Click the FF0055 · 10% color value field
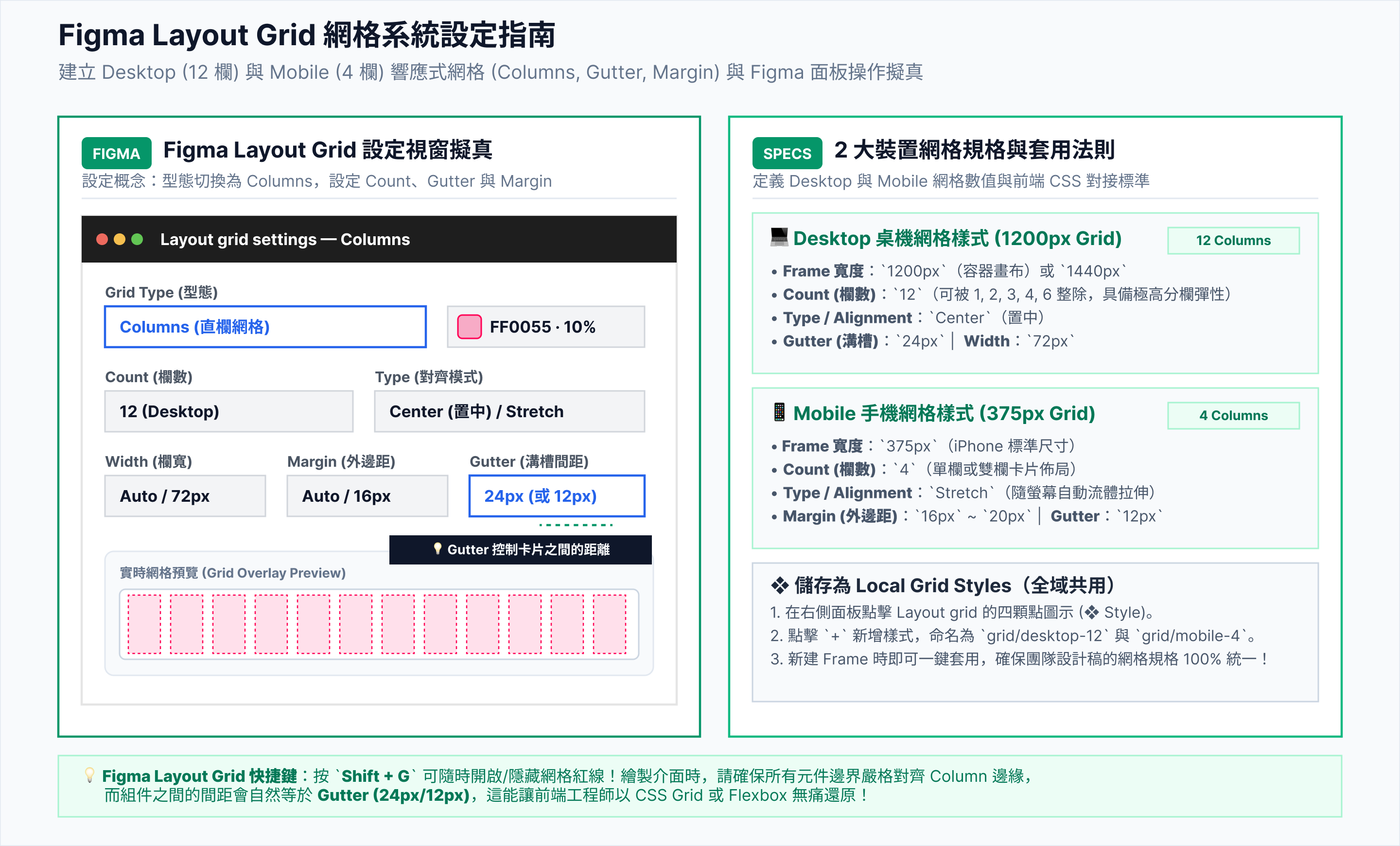Viewport: 1400px width, 846px height. [x=546, y=327]
